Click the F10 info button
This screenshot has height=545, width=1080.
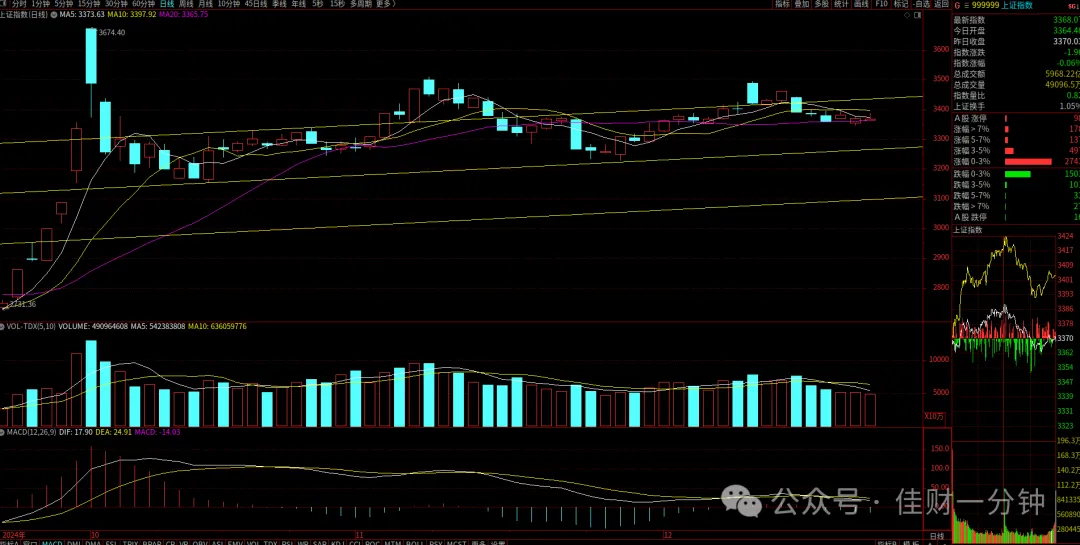pyautogui.click(x=881, y=4)
